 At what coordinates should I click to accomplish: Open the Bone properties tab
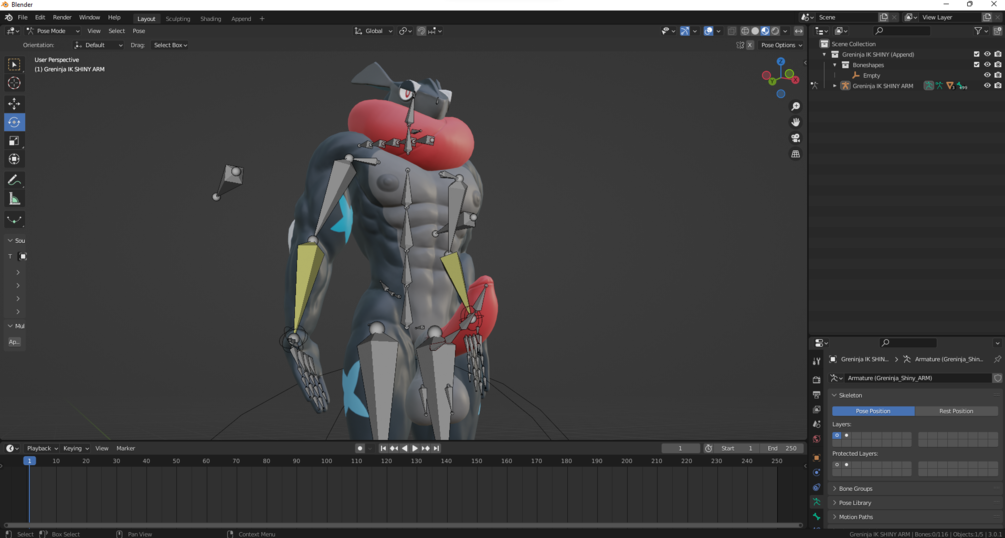click(x=816, y=517)
